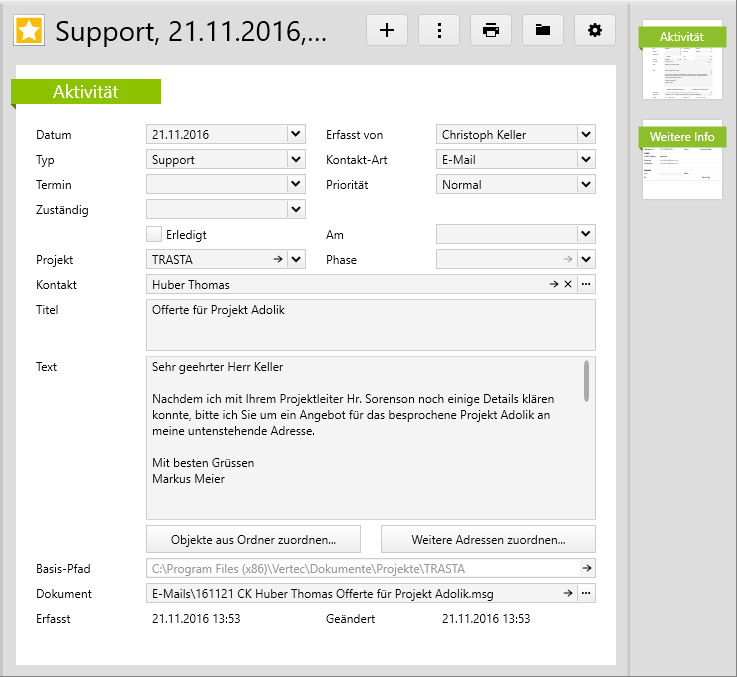
Task: Jump to project TRASTA via arrow icon
Action: (278, 260)
